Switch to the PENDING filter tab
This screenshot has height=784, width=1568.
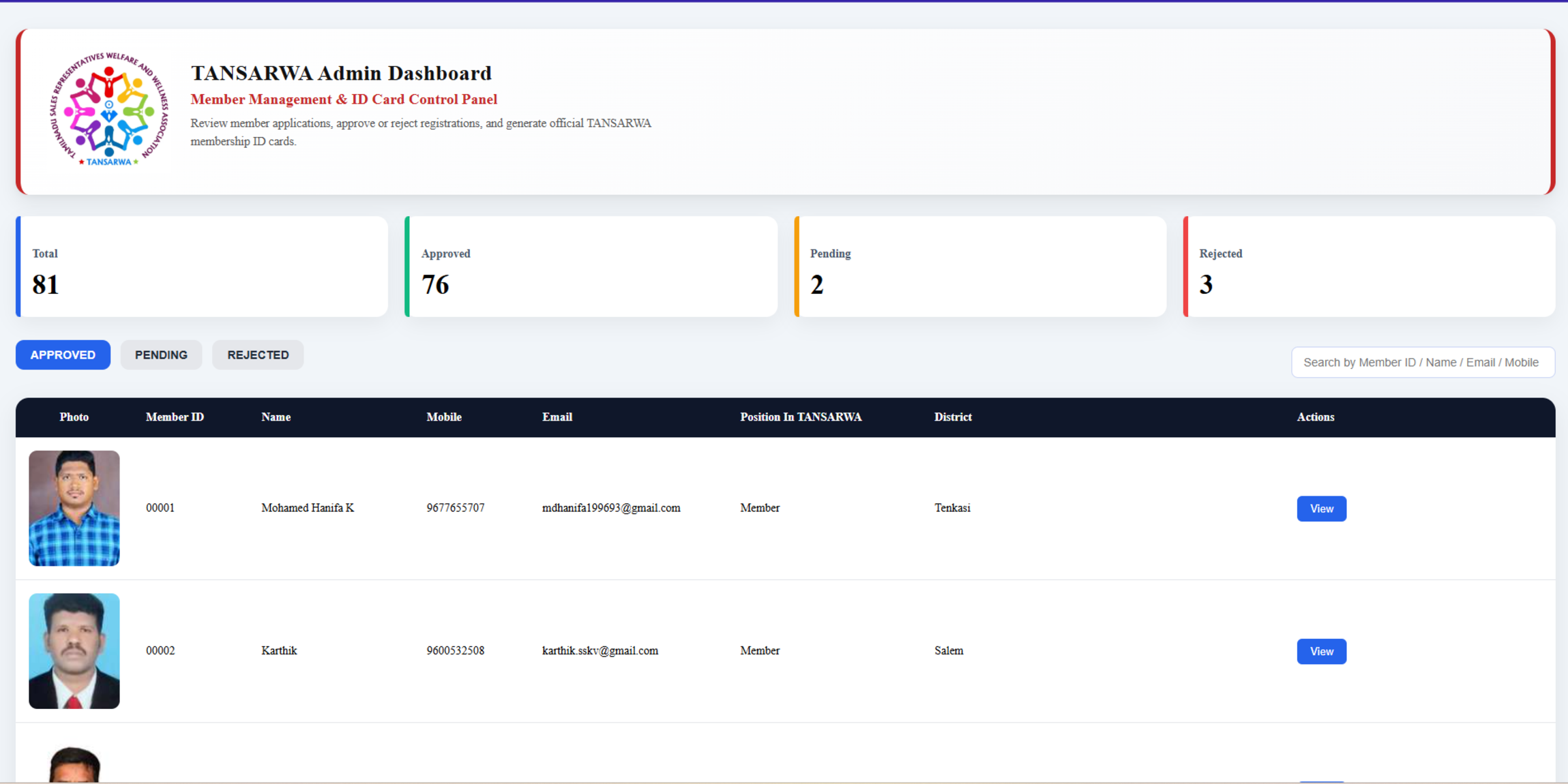pyautogui.click(x=161, y=355)
